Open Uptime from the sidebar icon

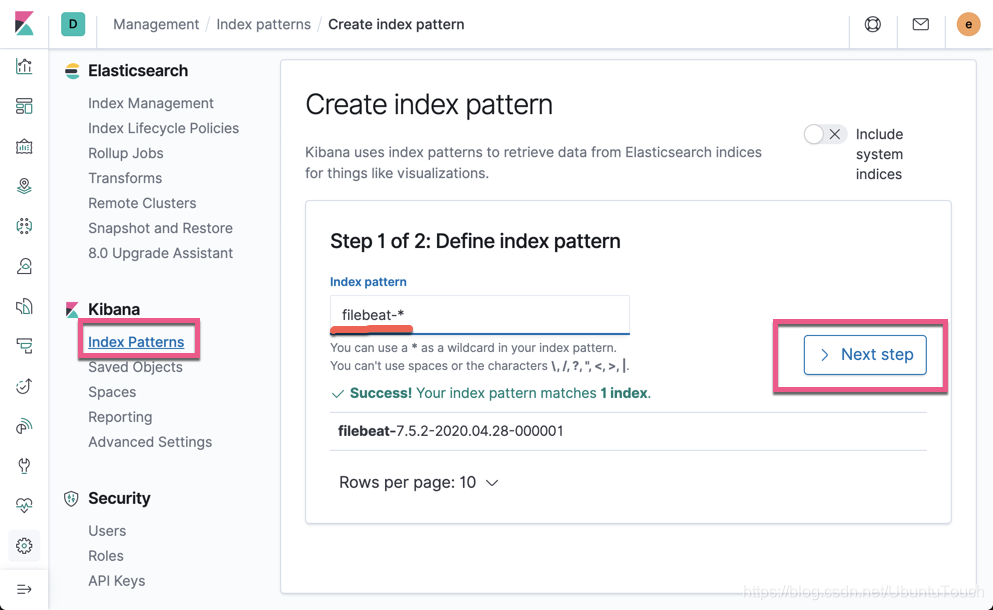pos(24,386)
